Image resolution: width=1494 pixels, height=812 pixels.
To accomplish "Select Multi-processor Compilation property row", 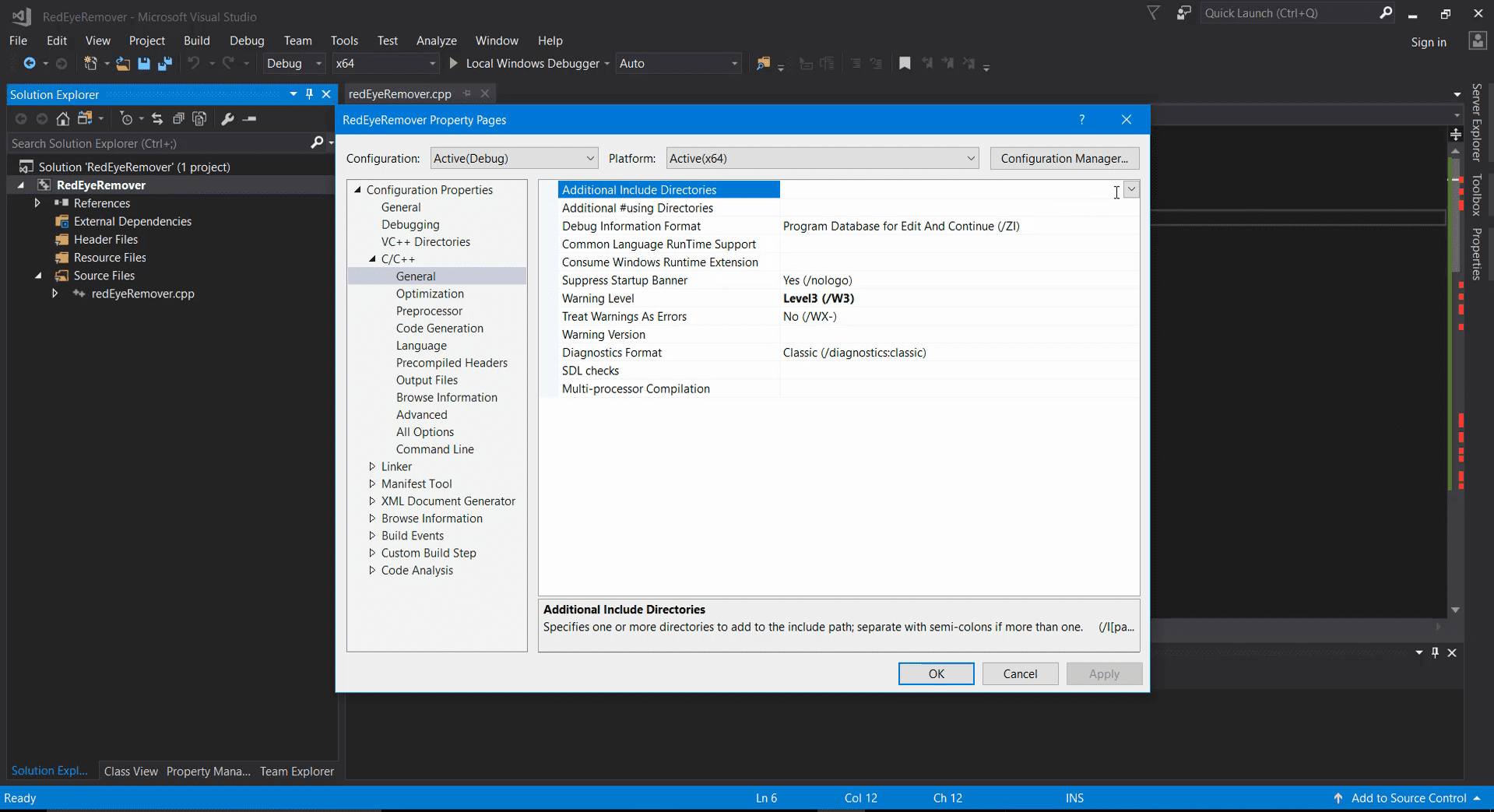I will click(x=849, y=388).
